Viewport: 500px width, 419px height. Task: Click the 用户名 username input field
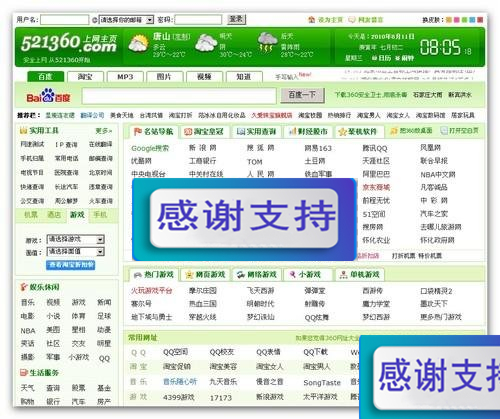click(65, 20)
